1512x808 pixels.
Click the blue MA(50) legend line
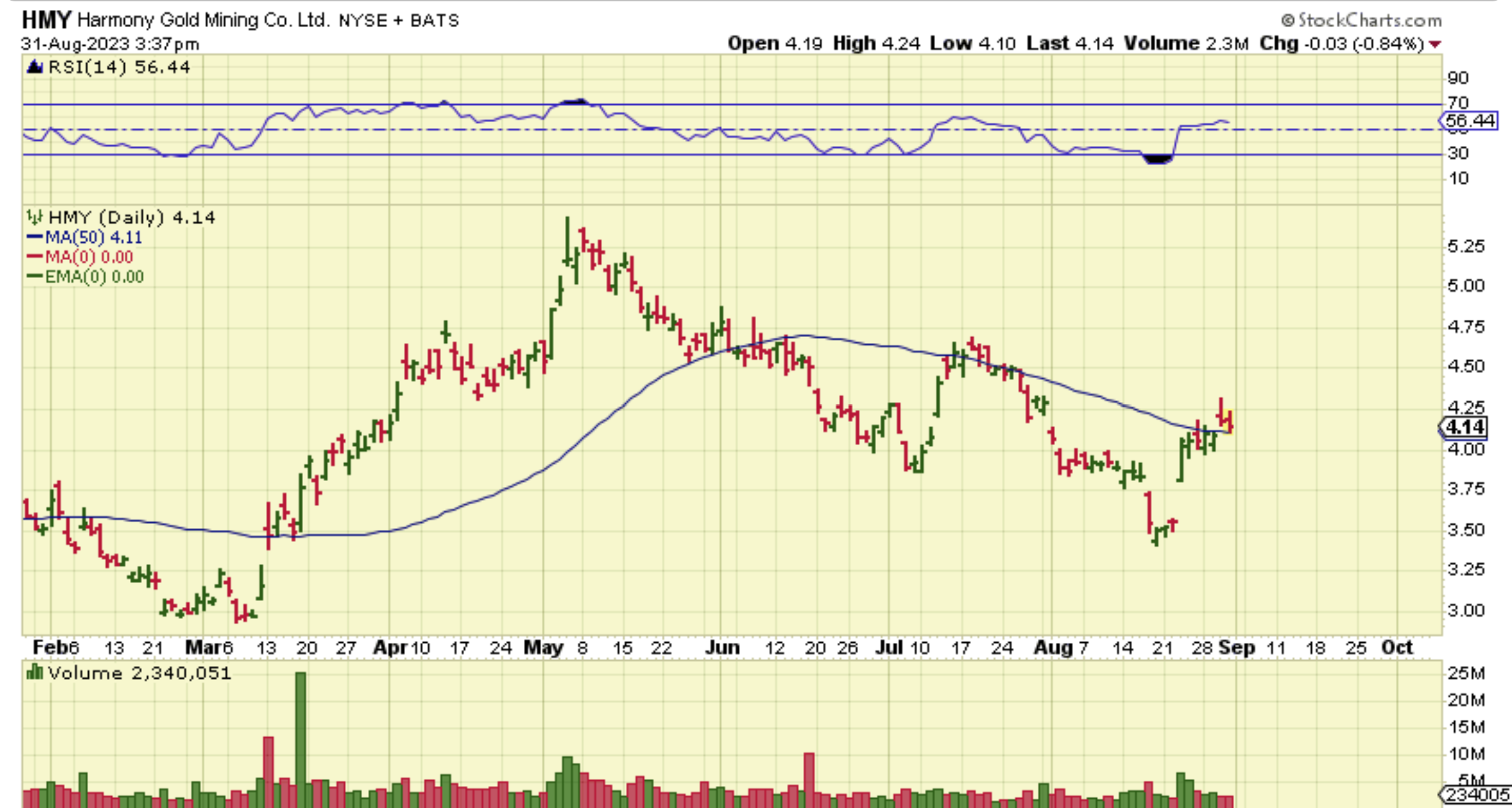(35, 237)
